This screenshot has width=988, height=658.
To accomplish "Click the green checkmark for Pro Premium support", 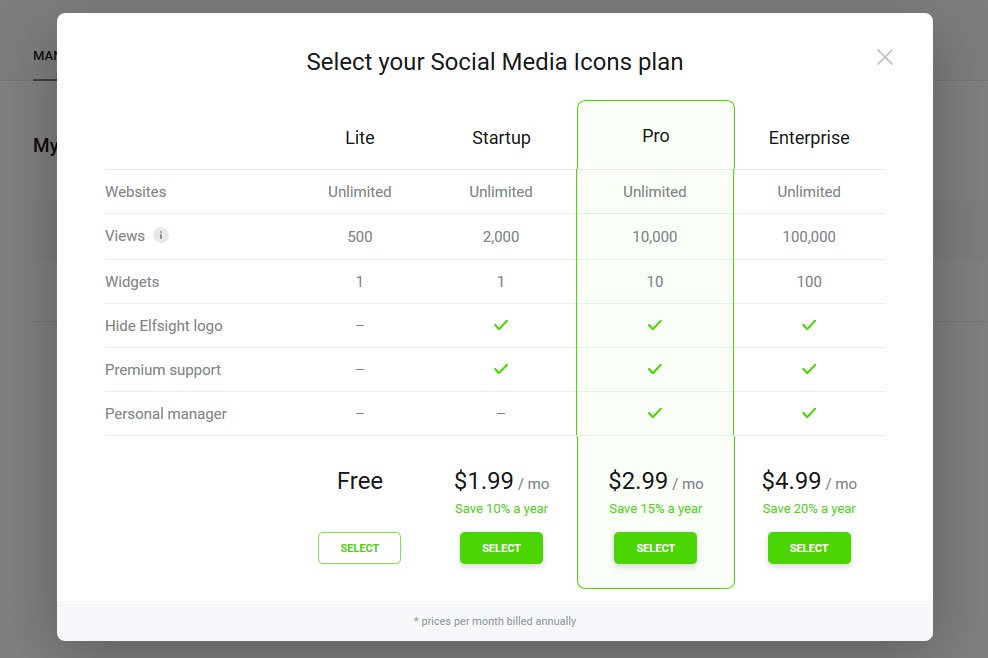I will (655, 368).
